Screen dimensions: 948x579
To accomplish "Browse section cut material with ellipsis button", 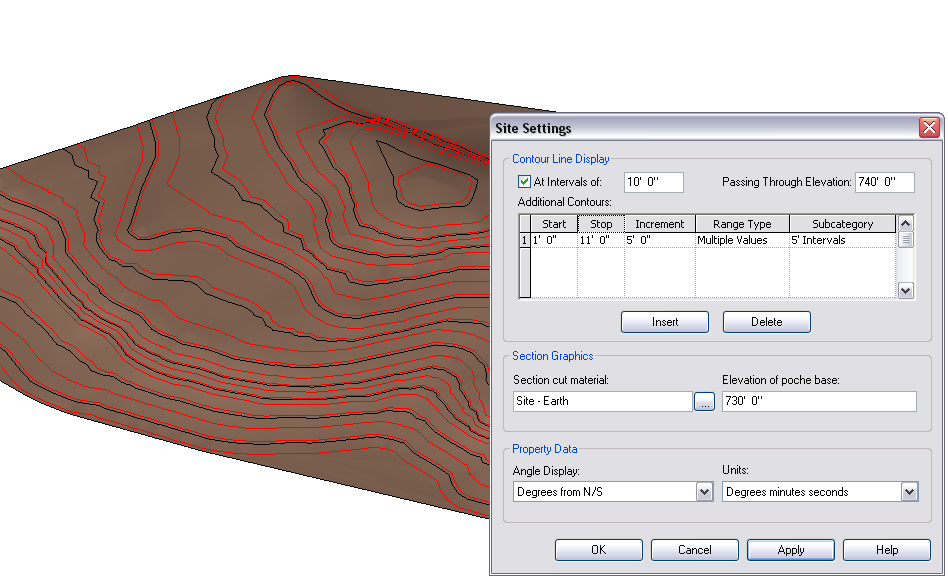I will pyautogui.click(x=704, y=402).
